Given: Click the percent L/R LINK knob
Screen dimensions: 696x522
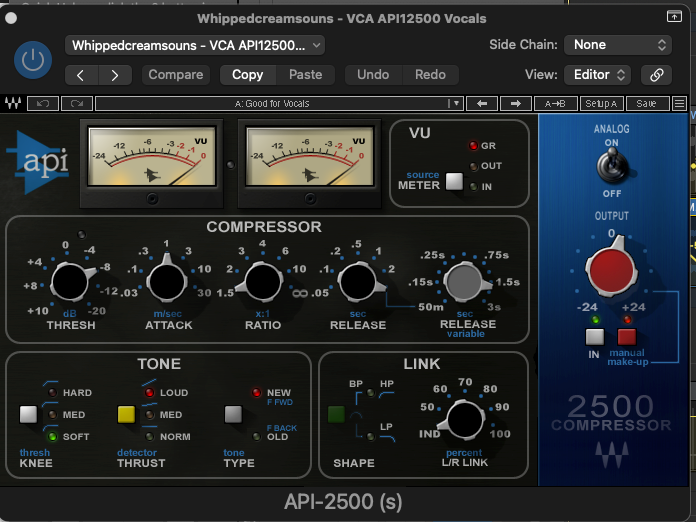Looking at the screenshot, I should tap(464, 419).
